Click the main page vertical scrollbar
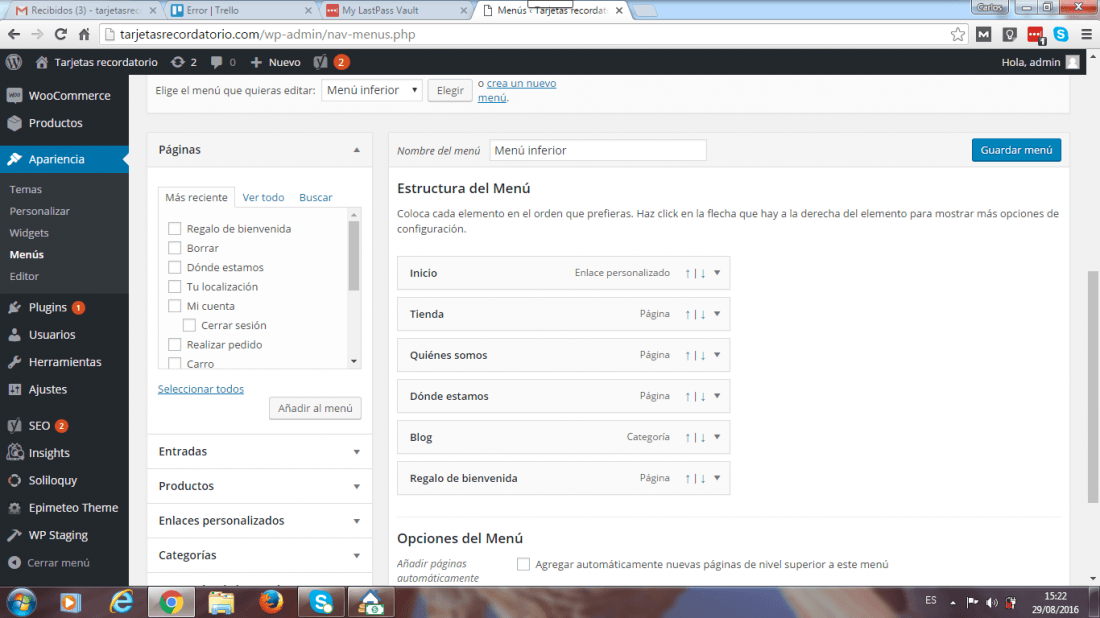The width and height of the screenshot is (1100, 618). 1093,387
